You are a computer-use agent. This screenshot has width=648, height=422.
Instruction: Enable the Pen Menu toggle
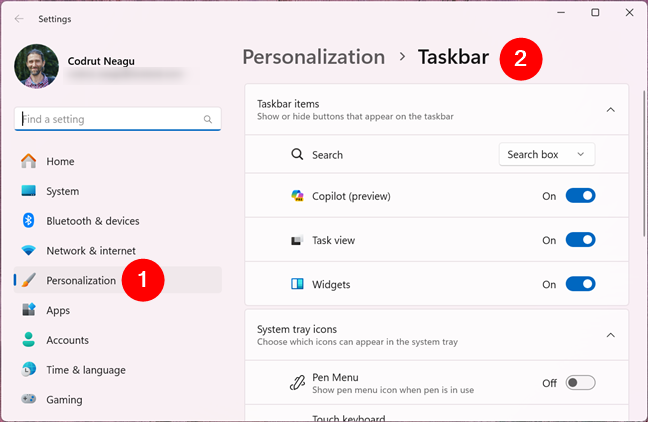pos(580,383)
